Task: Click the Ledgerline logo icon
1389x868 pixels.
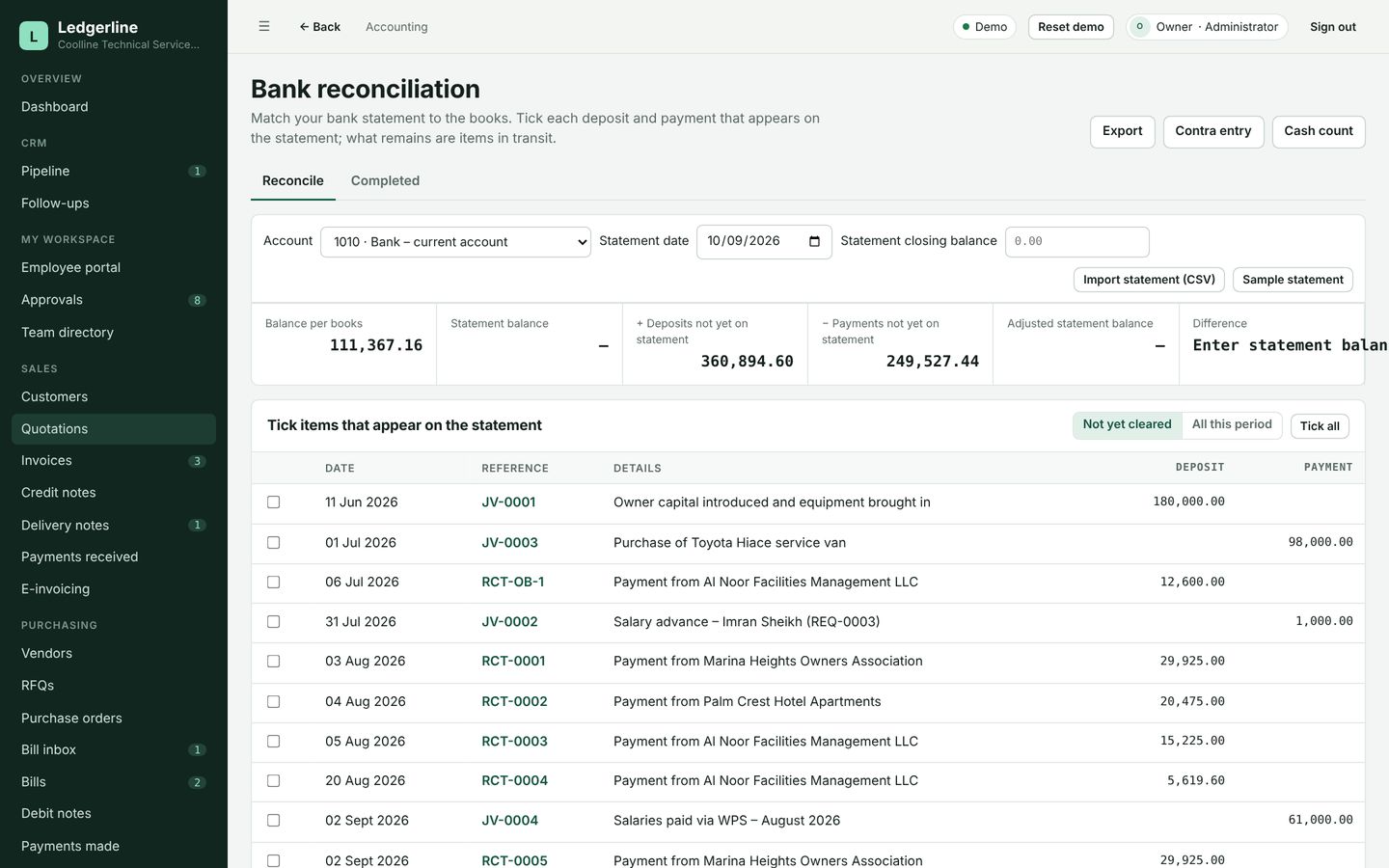Action: [34, 36]
